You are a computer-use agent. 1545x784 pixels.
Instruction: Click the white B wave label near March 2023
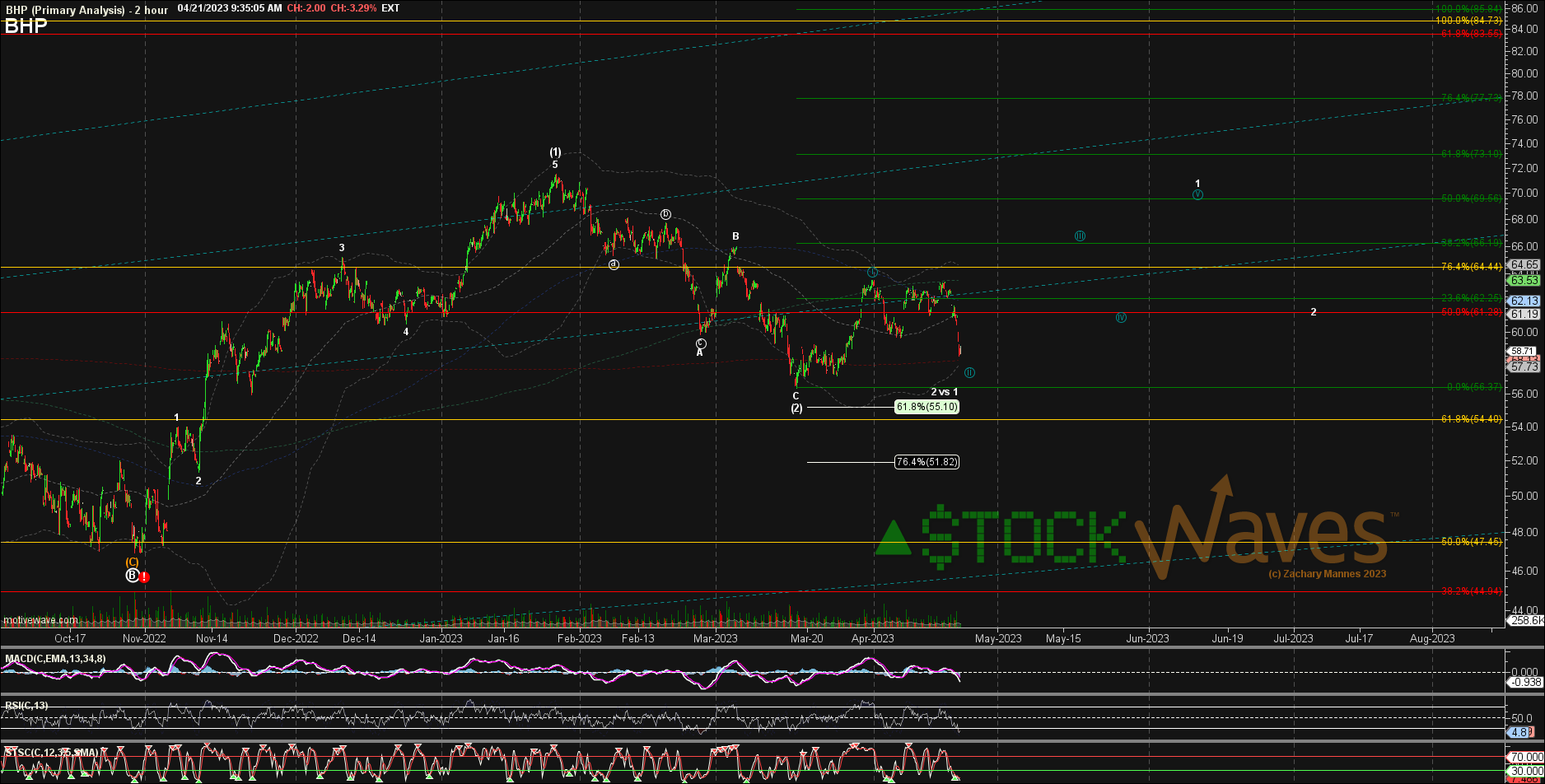[x=735, y=236]
